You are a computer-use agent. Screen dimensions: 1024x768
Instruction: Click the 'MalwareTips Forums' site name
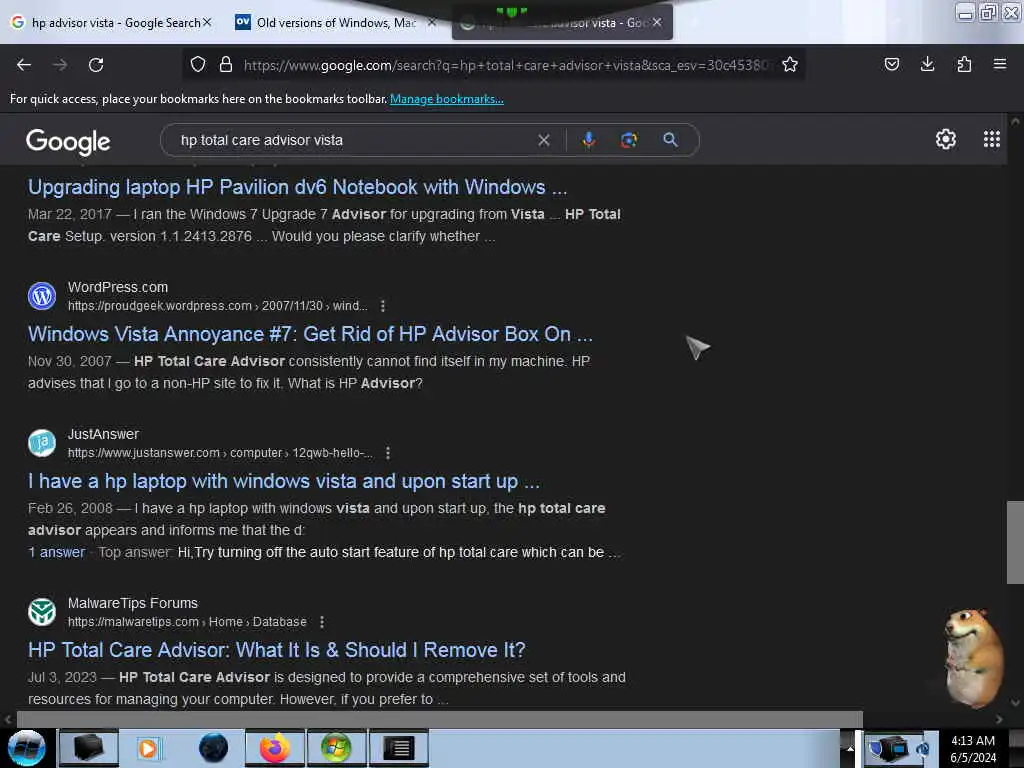133,603
